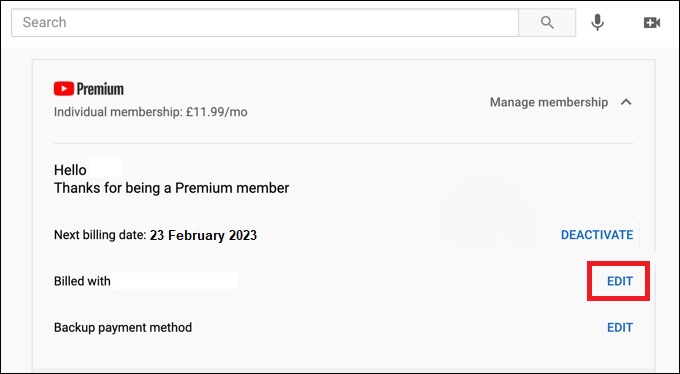Select the Individual membership price text
Image resolution: width=680 pixels, height=374 pixels.
coord(150,112)
